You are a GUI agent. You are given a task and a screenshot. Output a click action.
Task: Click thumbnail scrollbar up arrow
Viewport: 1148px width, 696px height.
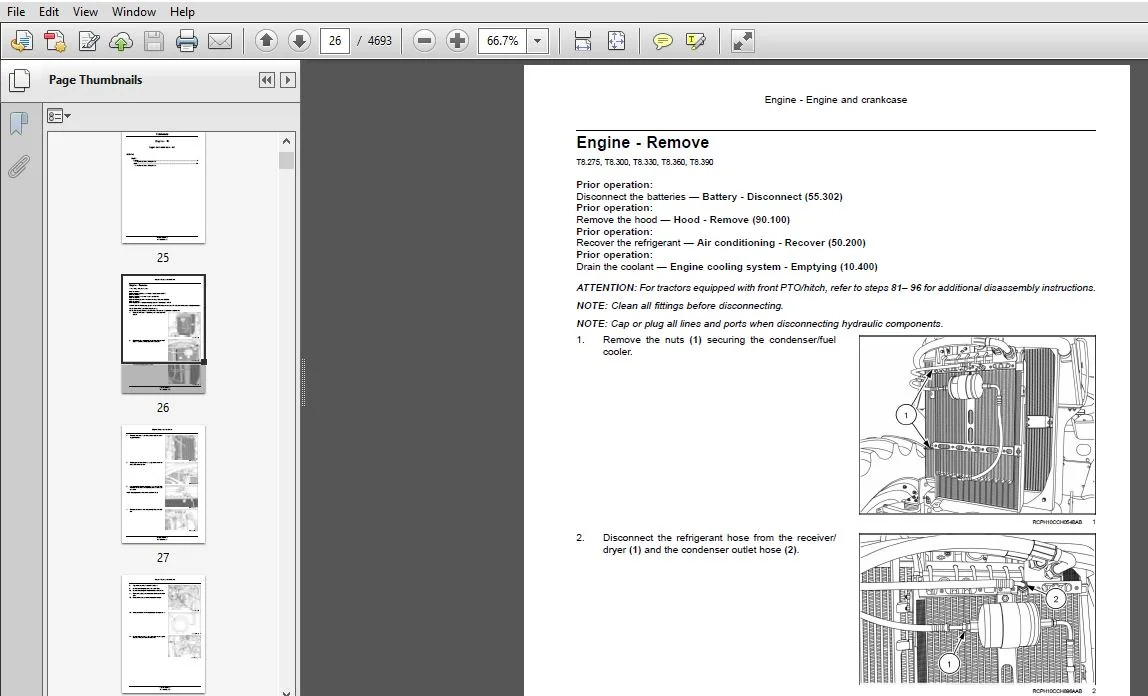pyautogui.click(x=286, y=141)
